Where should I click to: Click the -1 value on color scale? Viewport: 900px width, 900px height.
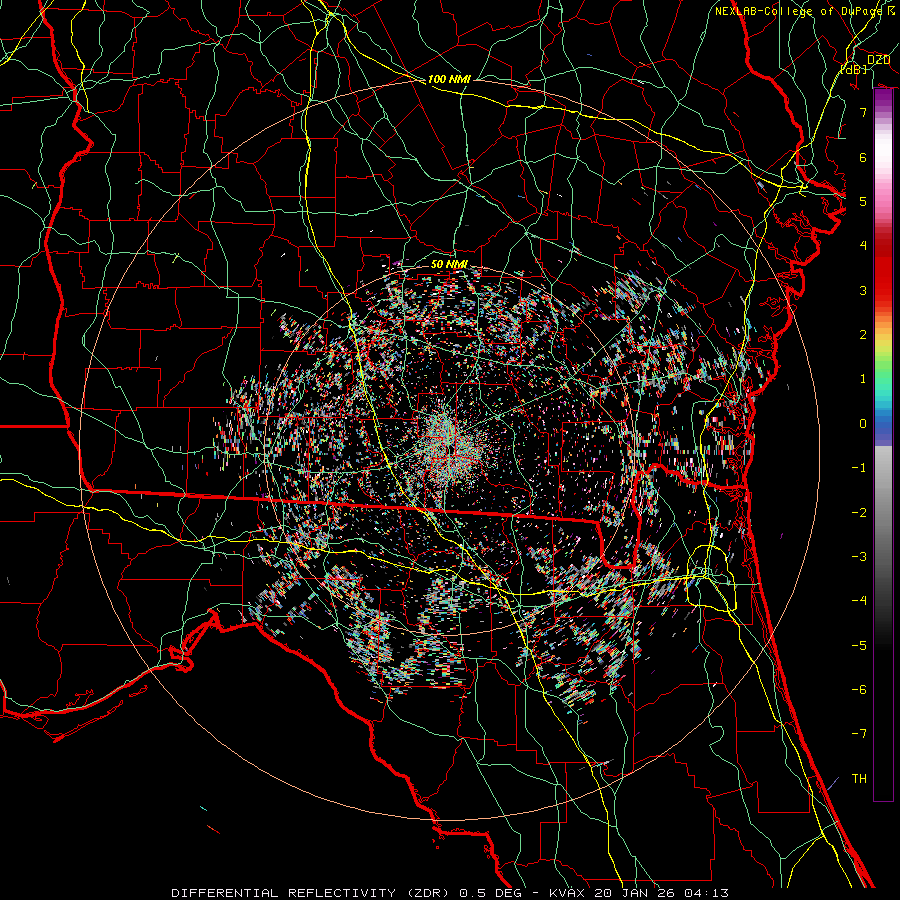859,468
